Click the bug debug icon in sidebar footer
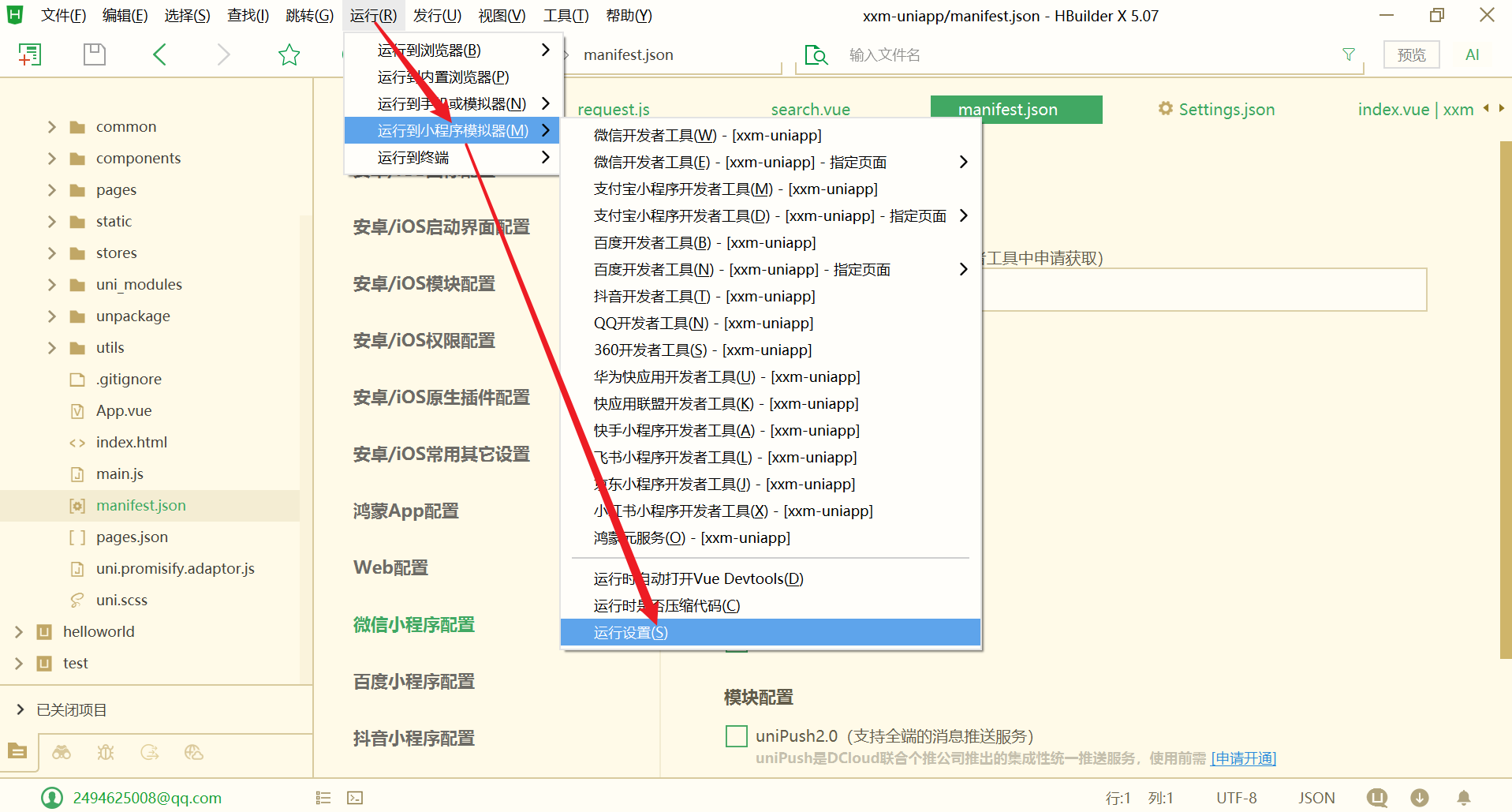The height and width of the screenshot is (812, 1512). (x=106, y=752)
